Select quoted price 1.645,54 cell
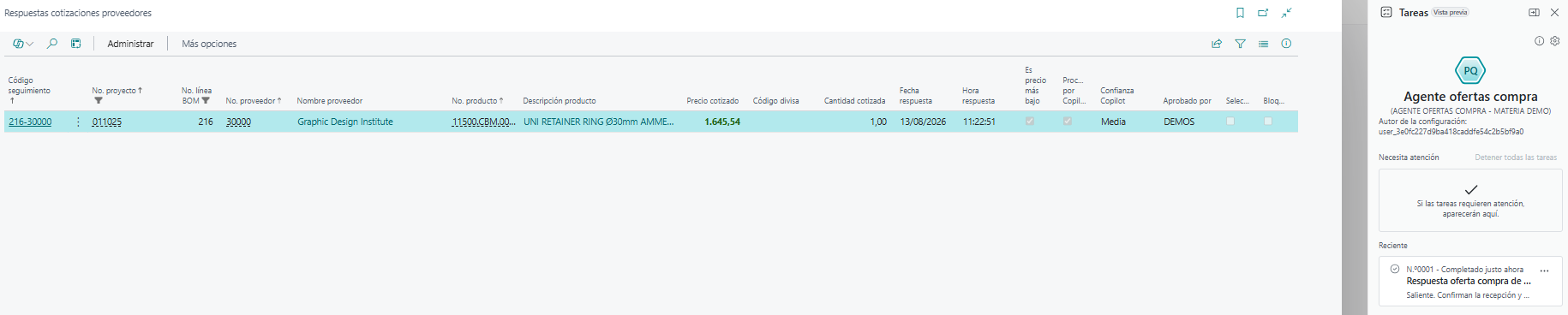Image resolution: width=1568 pixels, height=315 pixels. click(722, 122)
